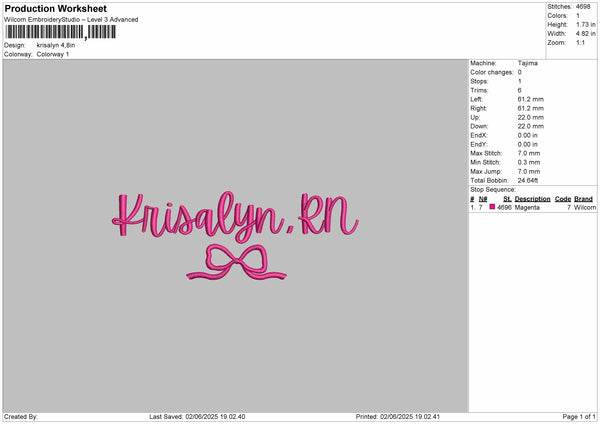This screenshot has height=424, width=600.
Task: Click the stitch count 4696 in stop row
Action: pos(504,207)
